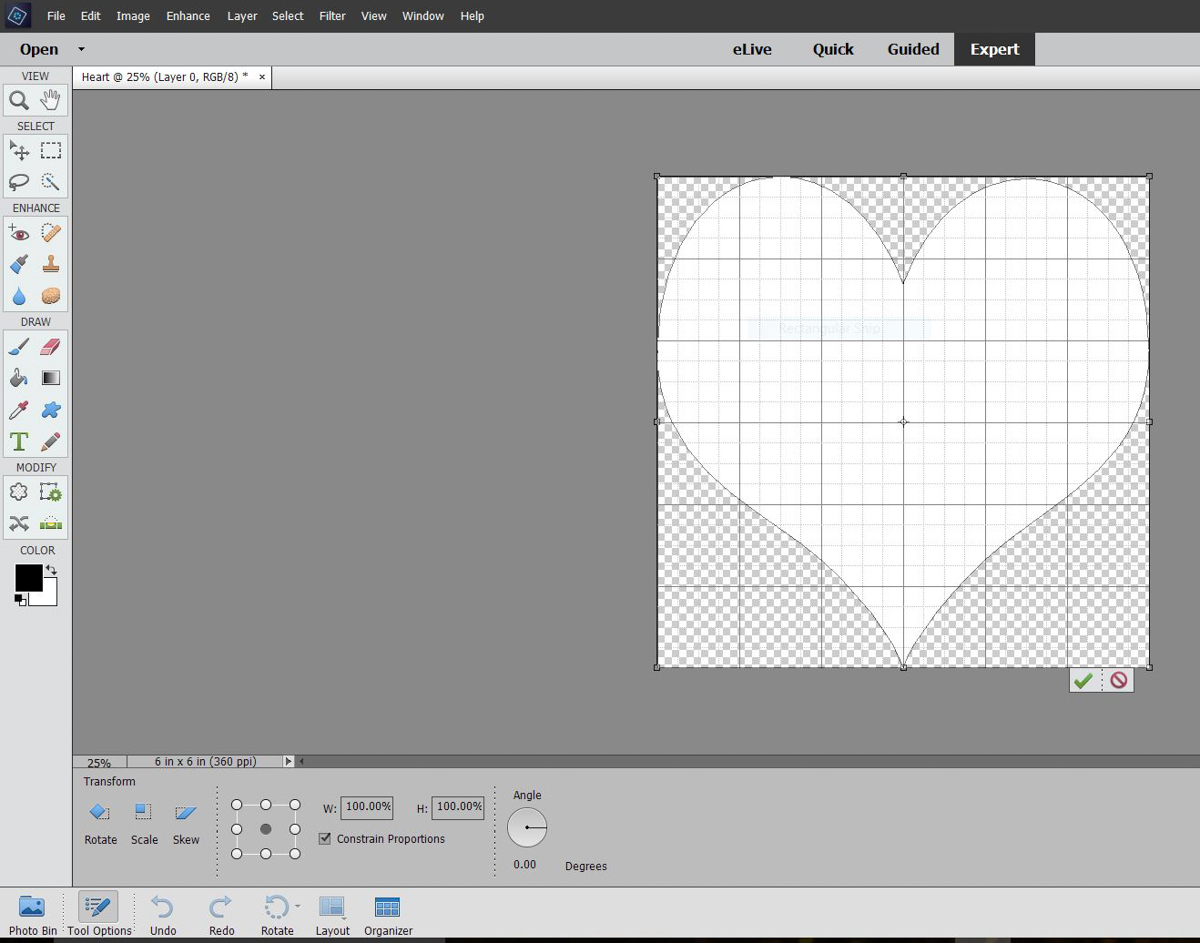Cancel the transform with red icon
The image size is (1200, 943).
pos(1118,680)
